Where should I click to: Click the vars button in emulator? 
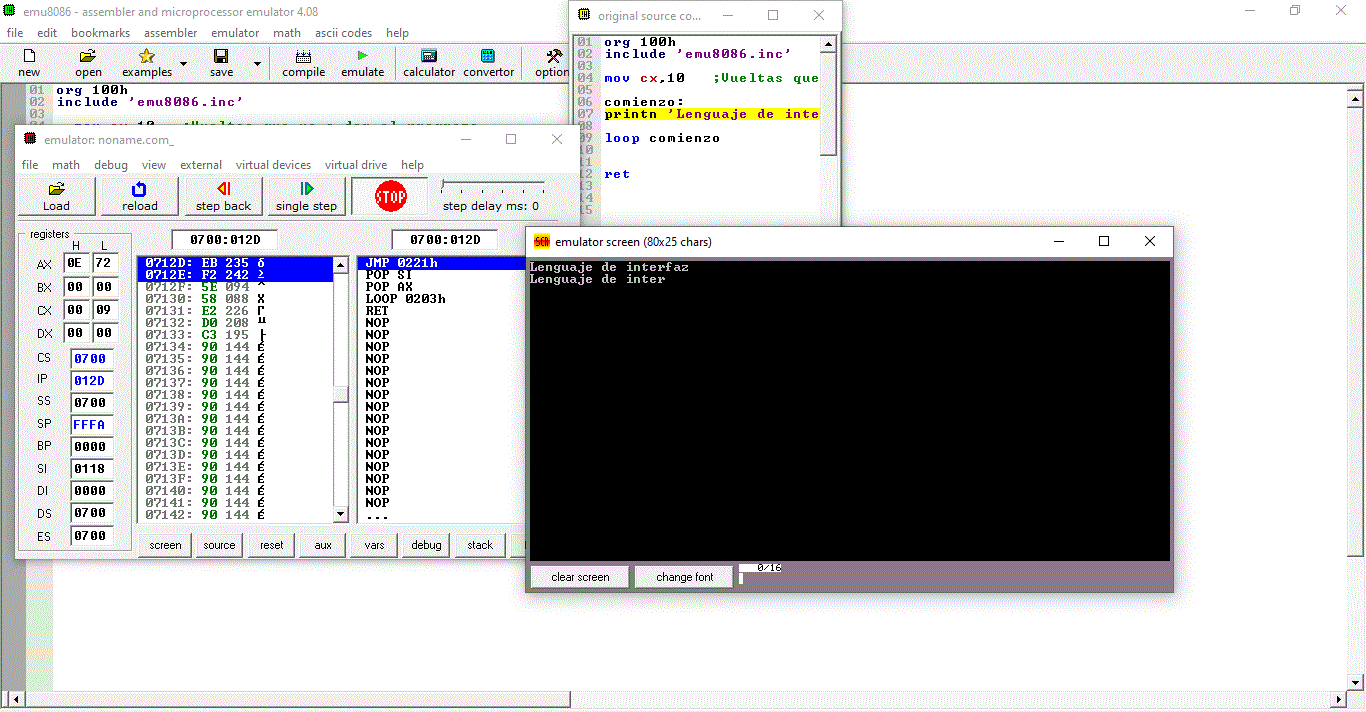(374, 545)
